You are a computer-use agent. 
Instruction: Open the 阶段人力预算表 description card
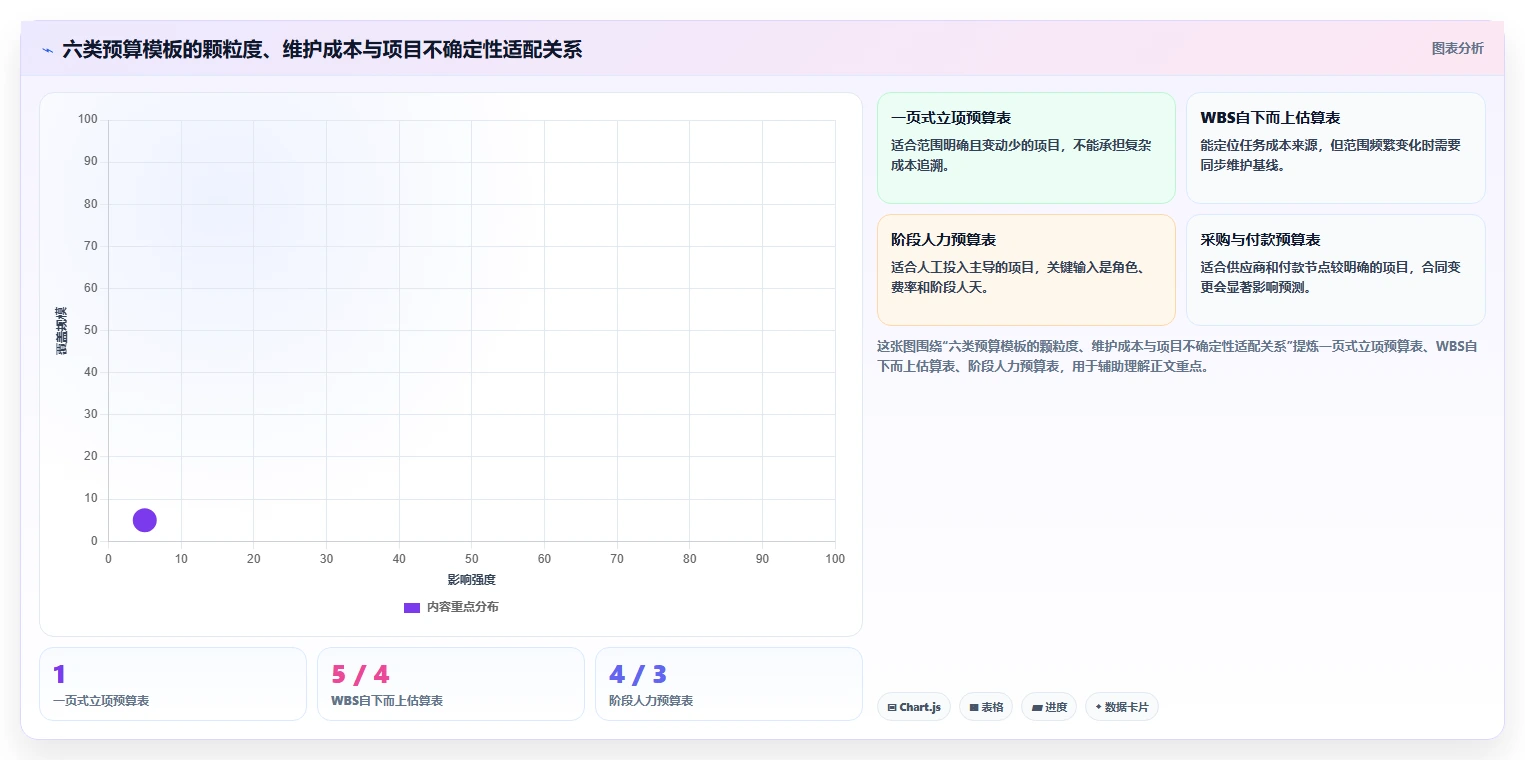point(1026,270)
